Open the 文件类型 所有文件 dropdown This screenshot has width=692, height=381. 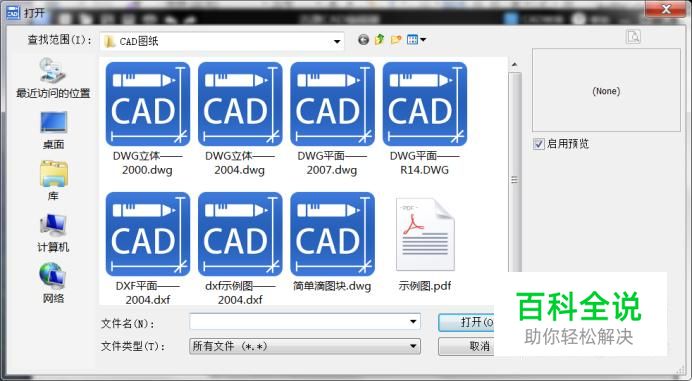[305, 347]
